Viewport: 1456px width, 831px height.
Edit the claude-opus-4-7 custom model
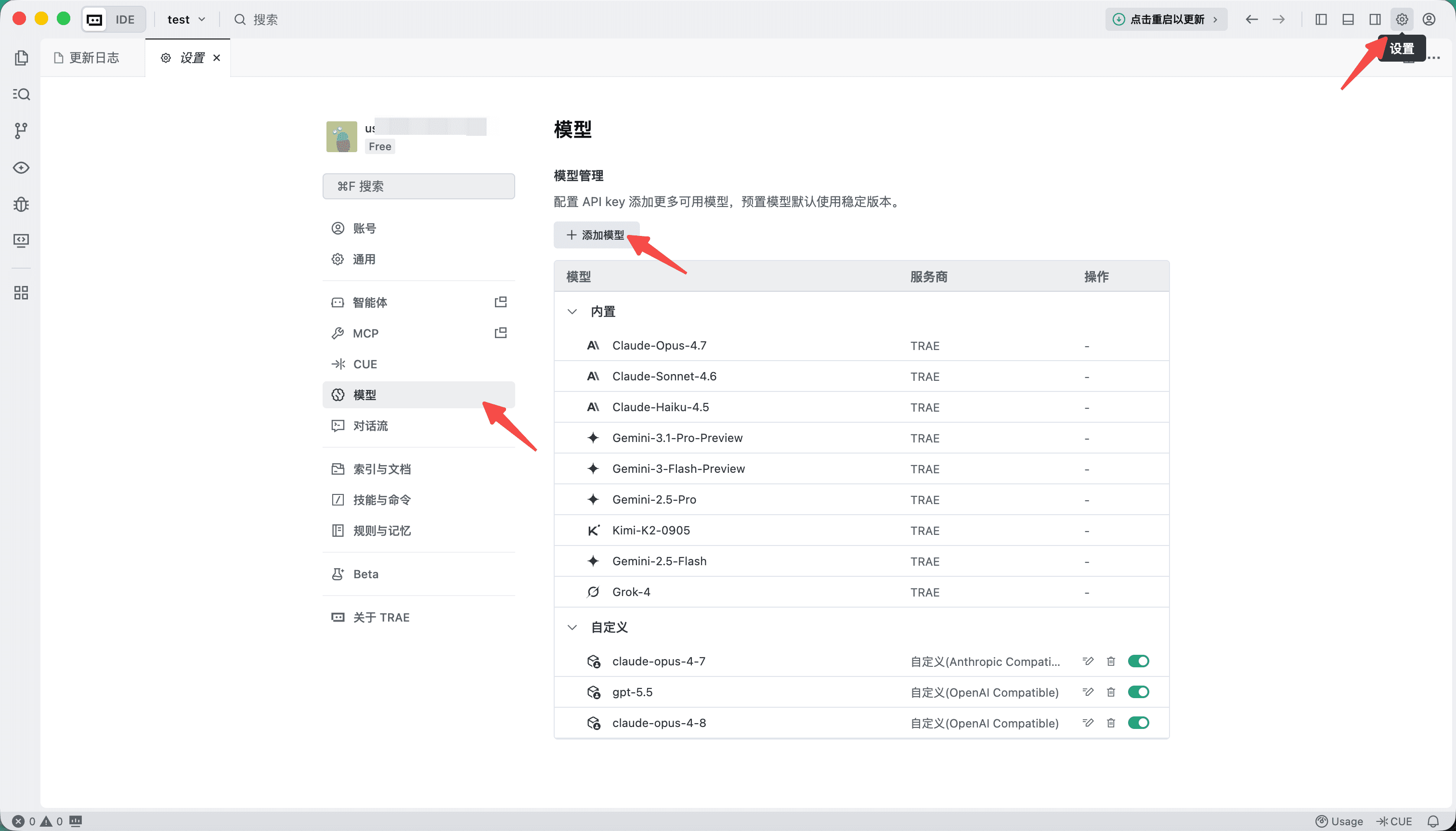coord(1088,661)
